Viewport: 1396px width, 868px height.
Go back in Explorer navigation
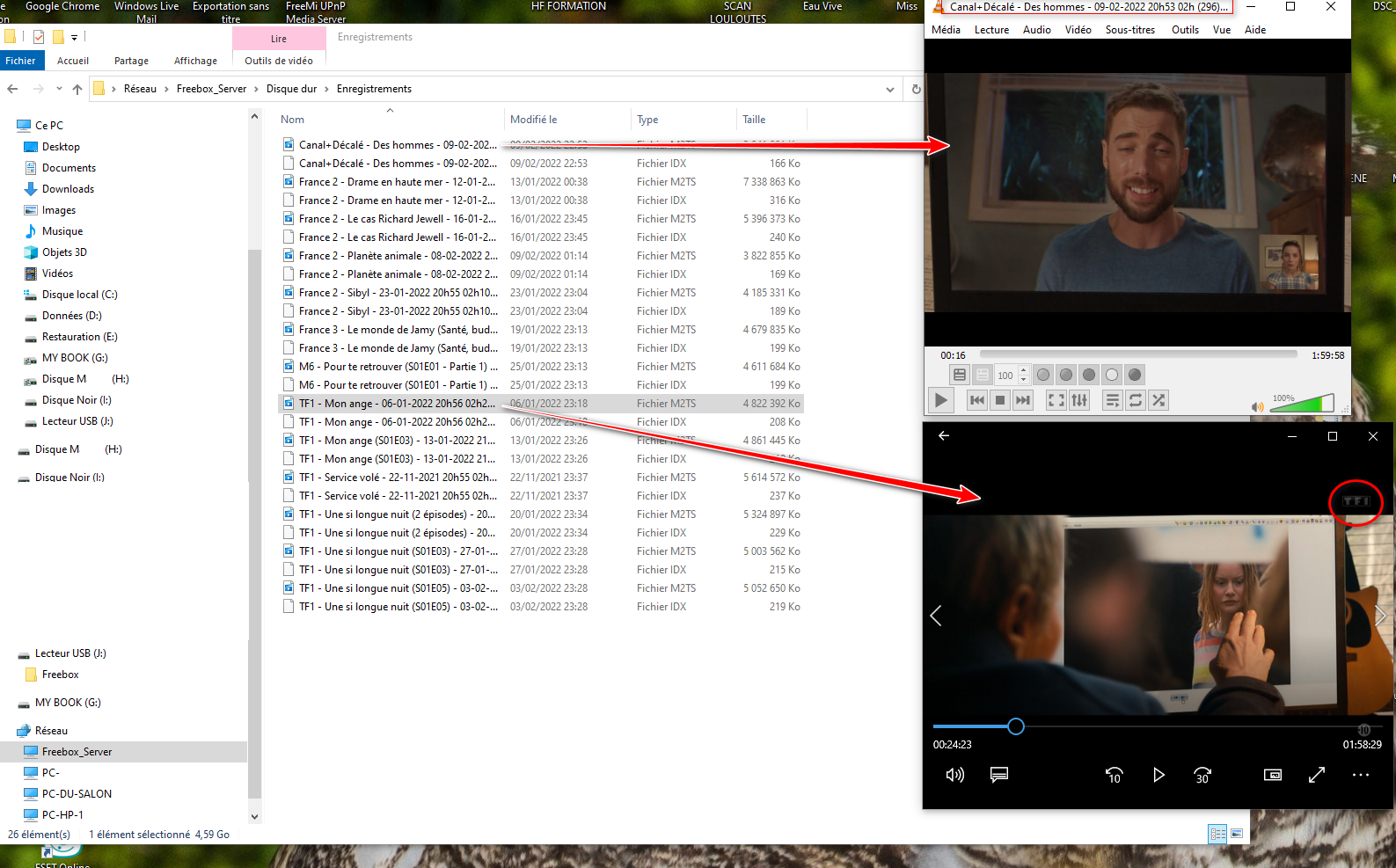pos(12,89)
